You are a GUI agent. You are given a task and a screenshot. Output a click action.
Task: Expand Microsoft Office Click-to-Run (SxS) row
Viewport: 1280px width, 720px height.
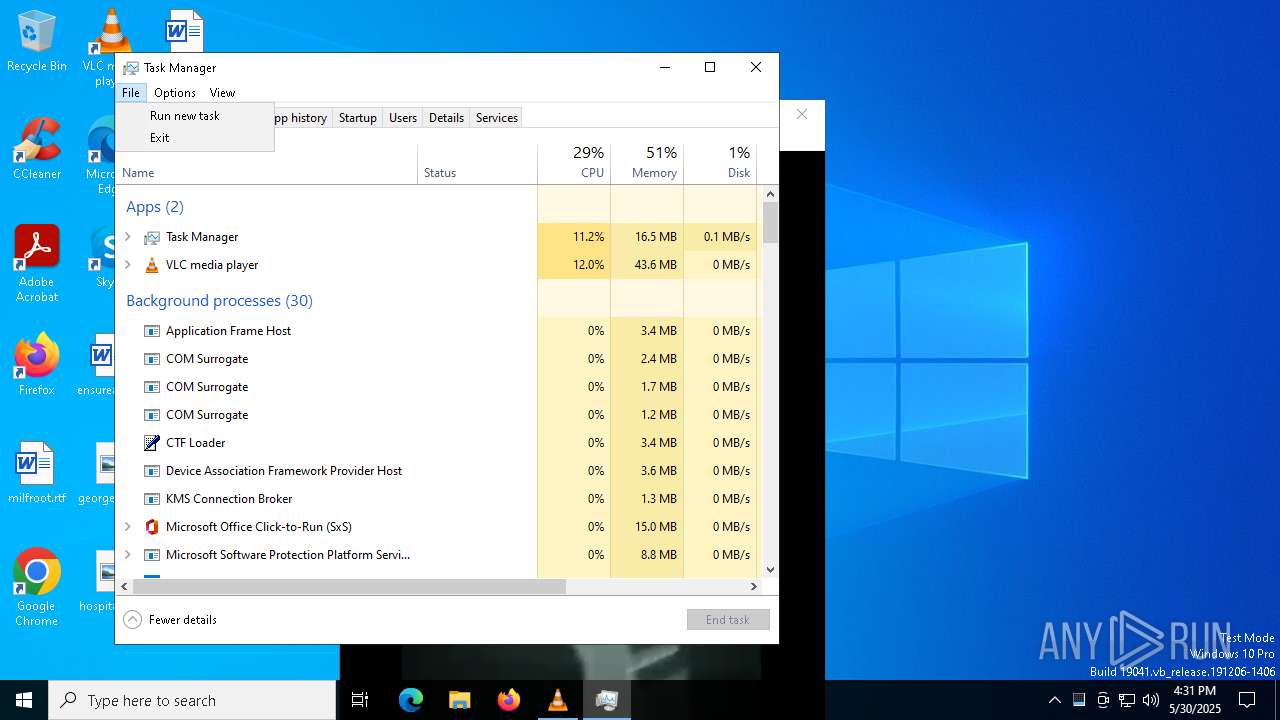pos(127,527)
